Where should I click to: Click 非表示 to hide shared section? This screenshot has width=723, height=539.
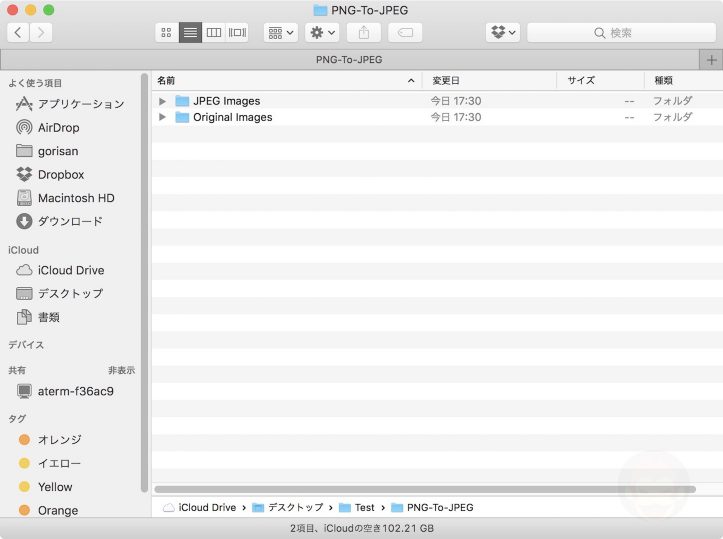pos(121,370)
